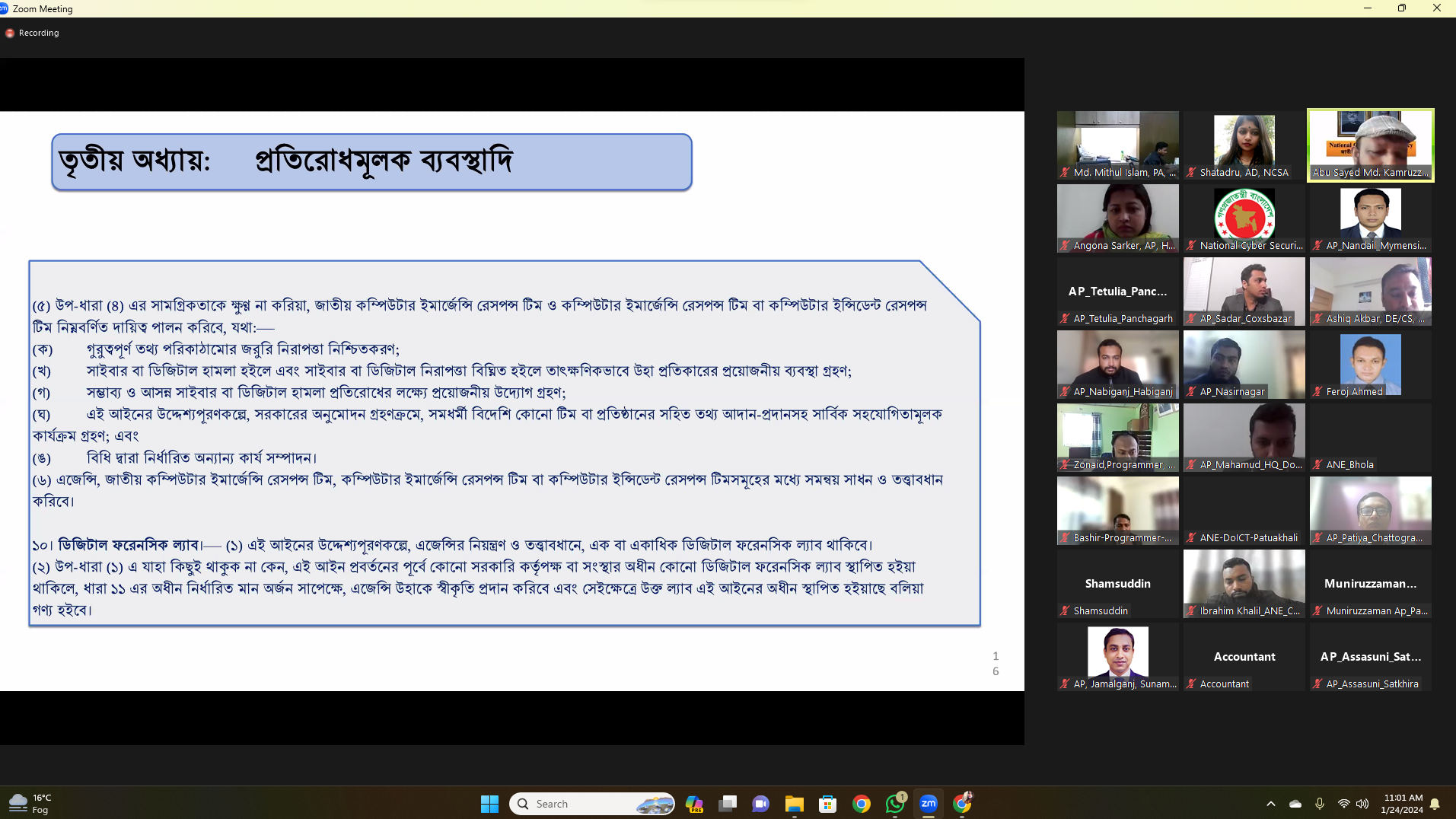
Task: Open the weather widget showing 16°C Fog
Action: click(30, 803)
